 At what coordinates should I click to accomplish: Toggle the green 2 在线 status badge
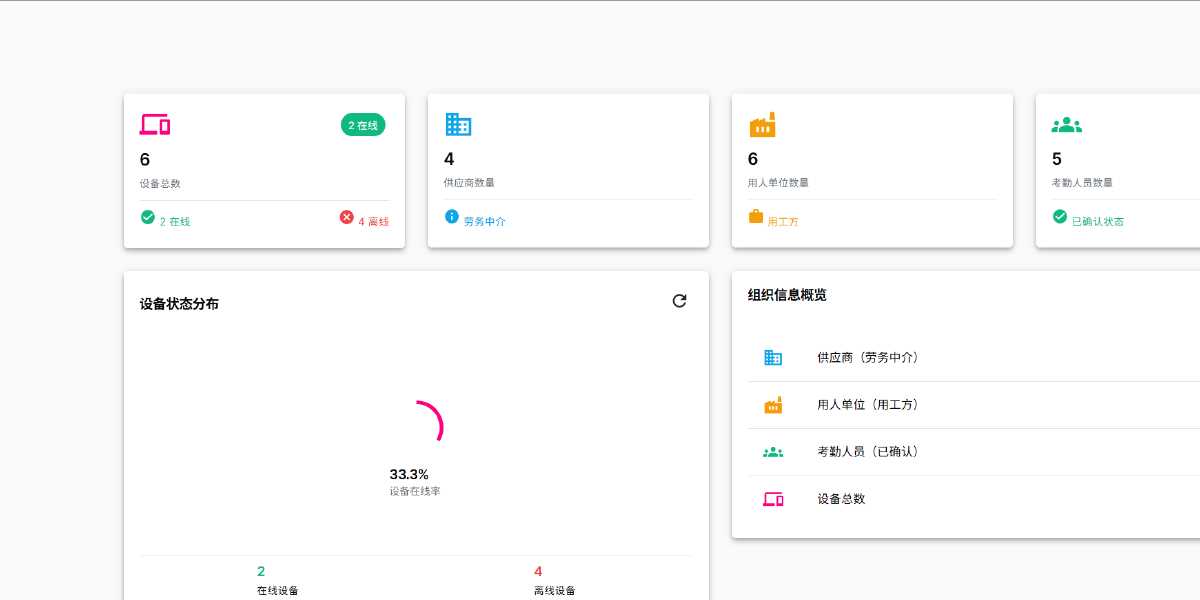[362, 124]
